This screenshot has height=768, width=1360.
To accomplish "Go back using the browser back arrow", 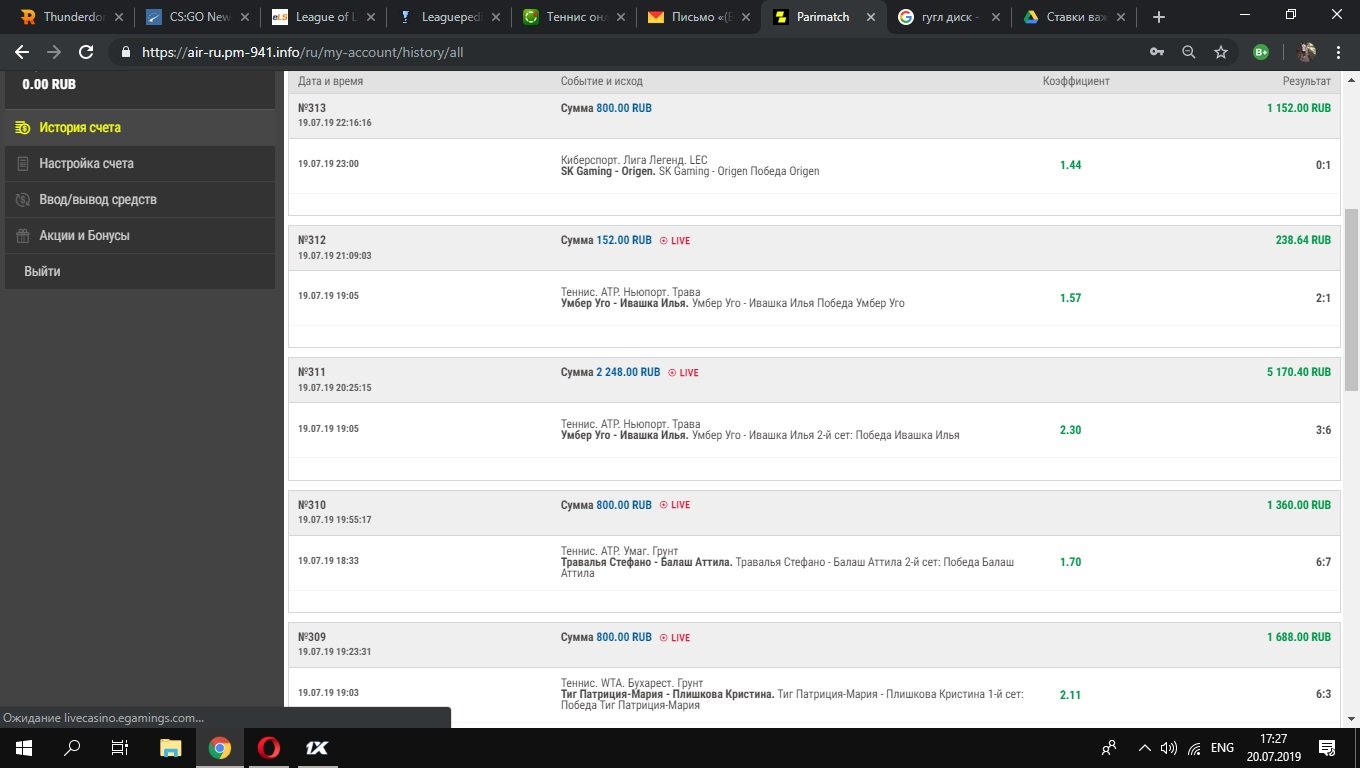I will click(x=22, y=52).
